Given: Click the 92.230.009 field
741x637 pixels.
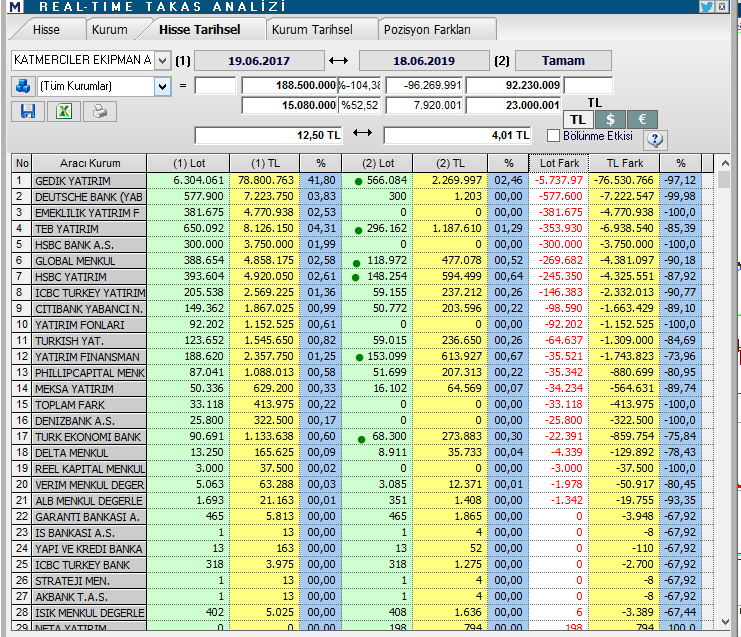Looking at the screenshot, I should coord(514,86).
